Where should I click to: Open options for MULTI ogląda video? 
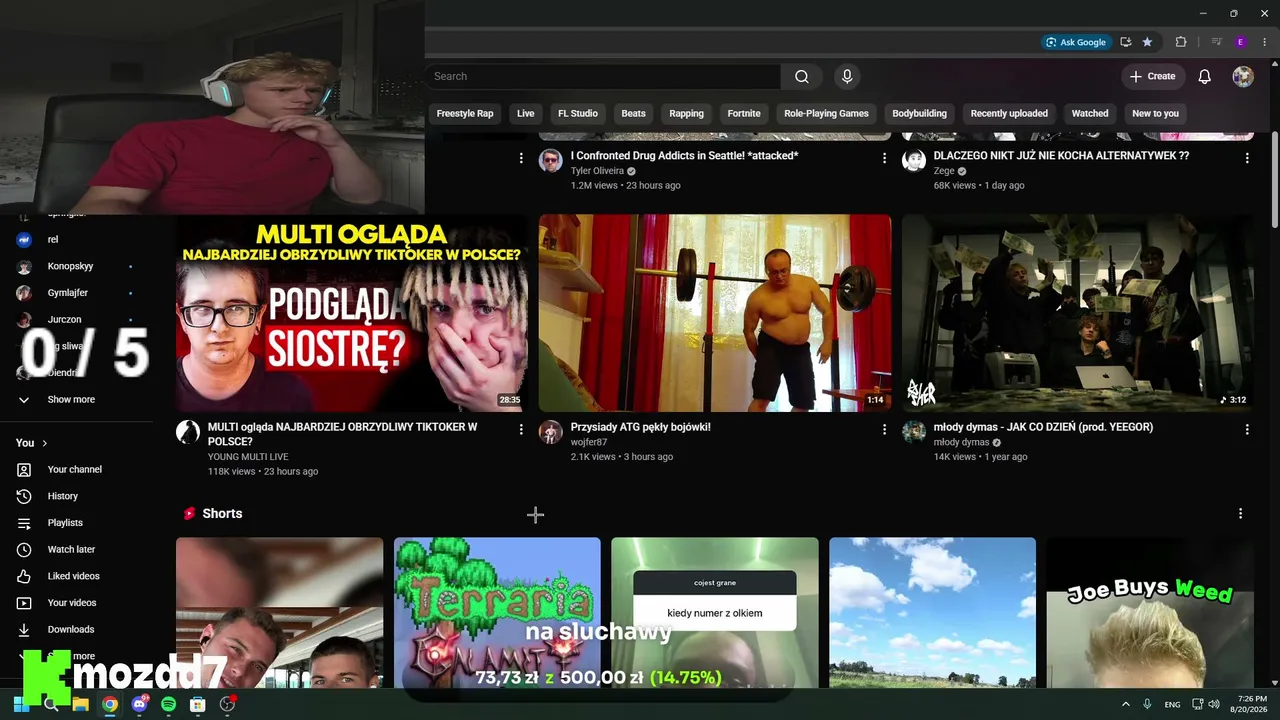pyautogui.click(x=521, y=429)
